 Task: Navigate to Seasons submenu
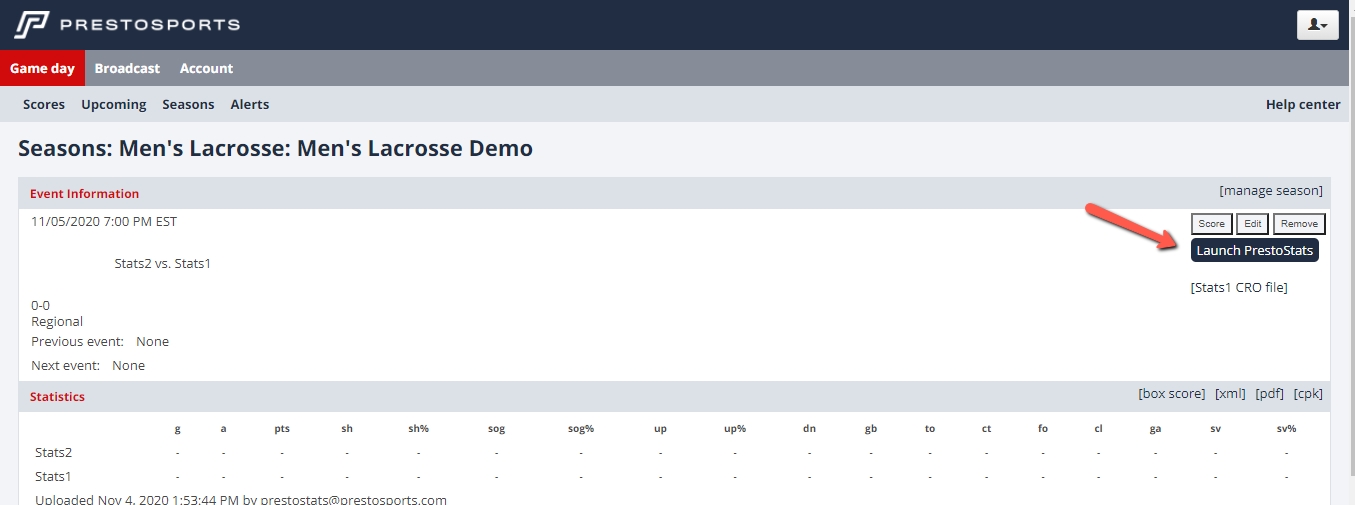(x=188, y=104)
